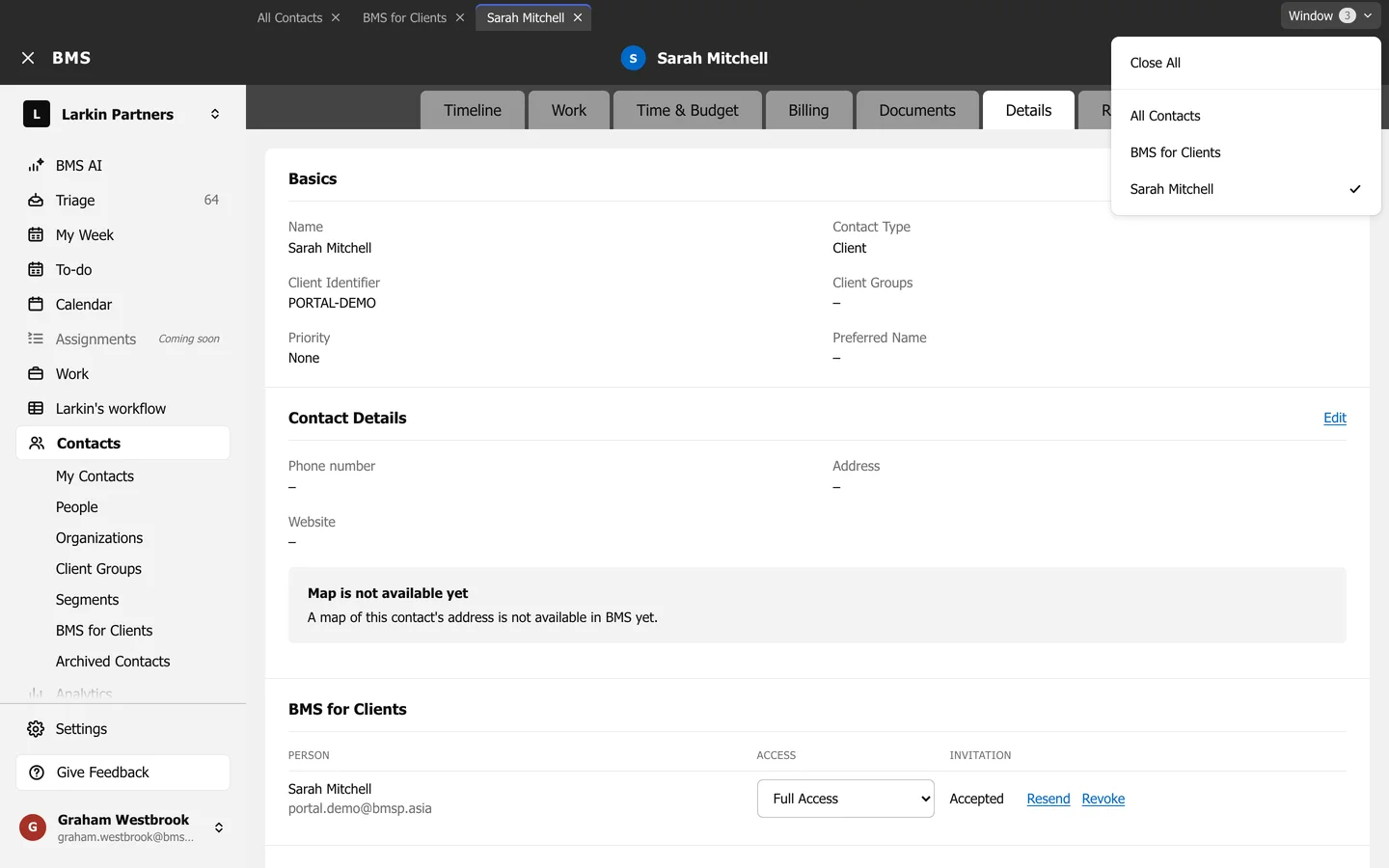Open Larkin's workflow table icon
The width and height of the screenshot is (1389, 868).
pos(36,409)
